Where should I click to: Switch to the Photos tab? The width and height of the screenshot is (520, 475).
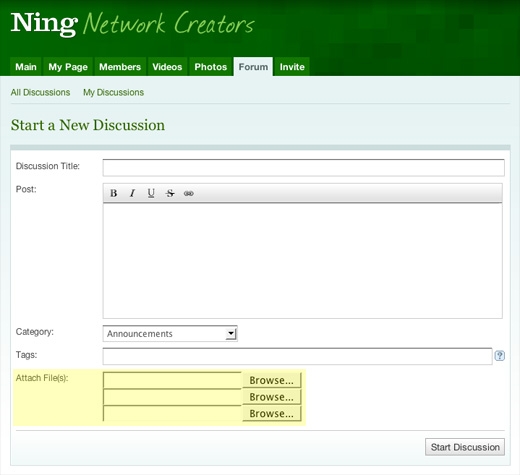211,67
